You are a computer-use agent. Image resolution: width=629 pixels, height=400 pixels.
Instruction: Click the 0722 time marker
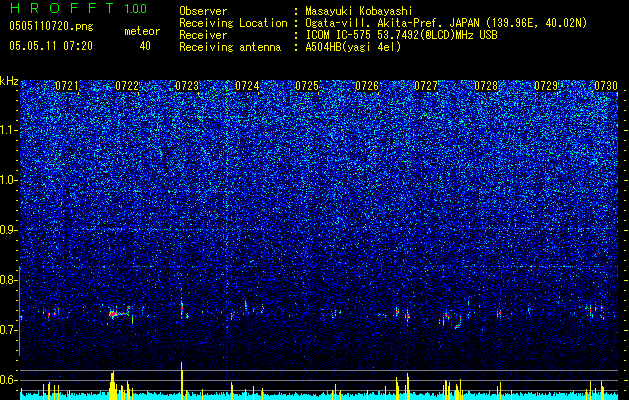pos(127,86)
